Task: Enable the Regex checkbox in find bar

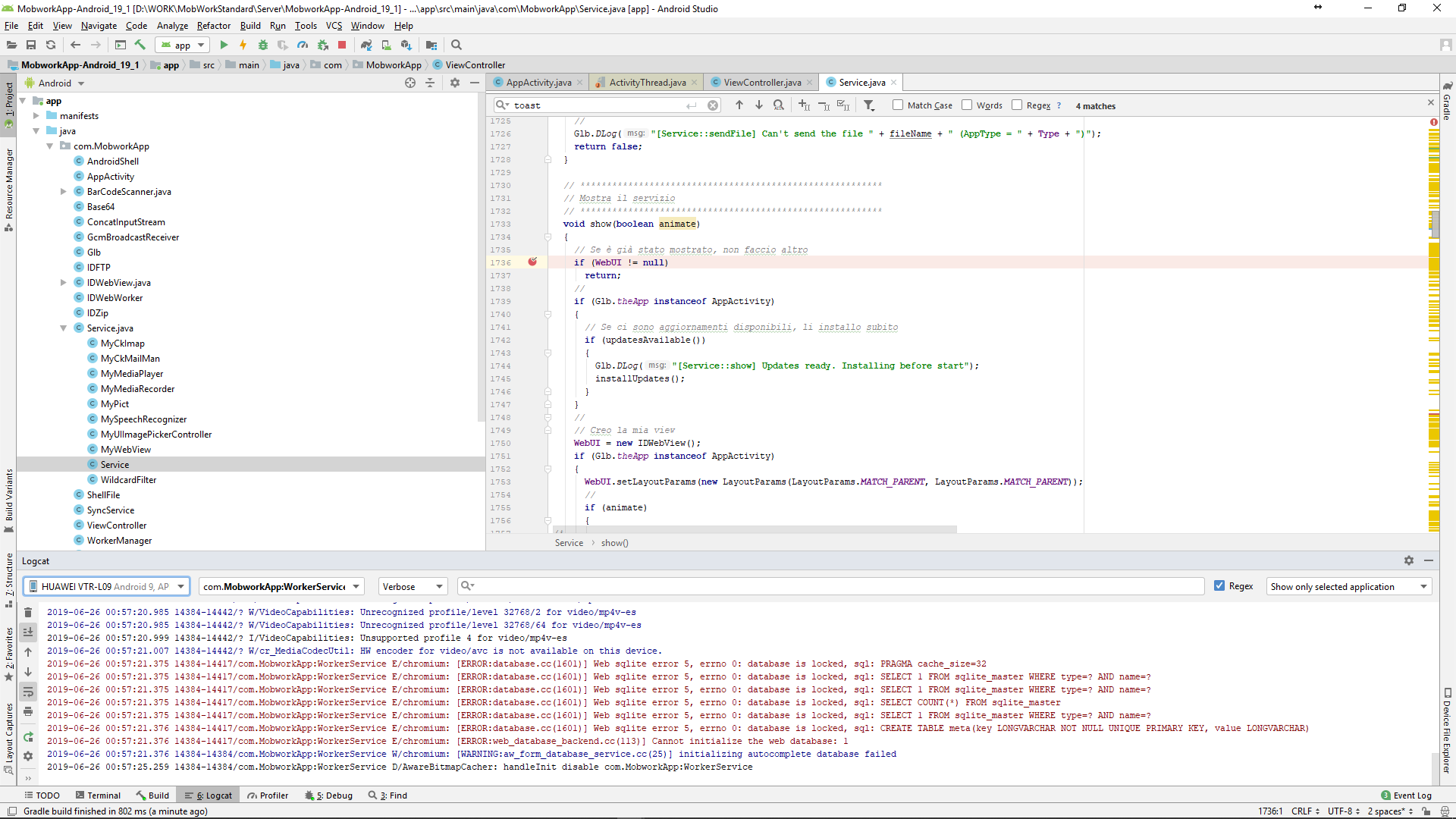Action: pyautogui.click(x=1017, y=105)
